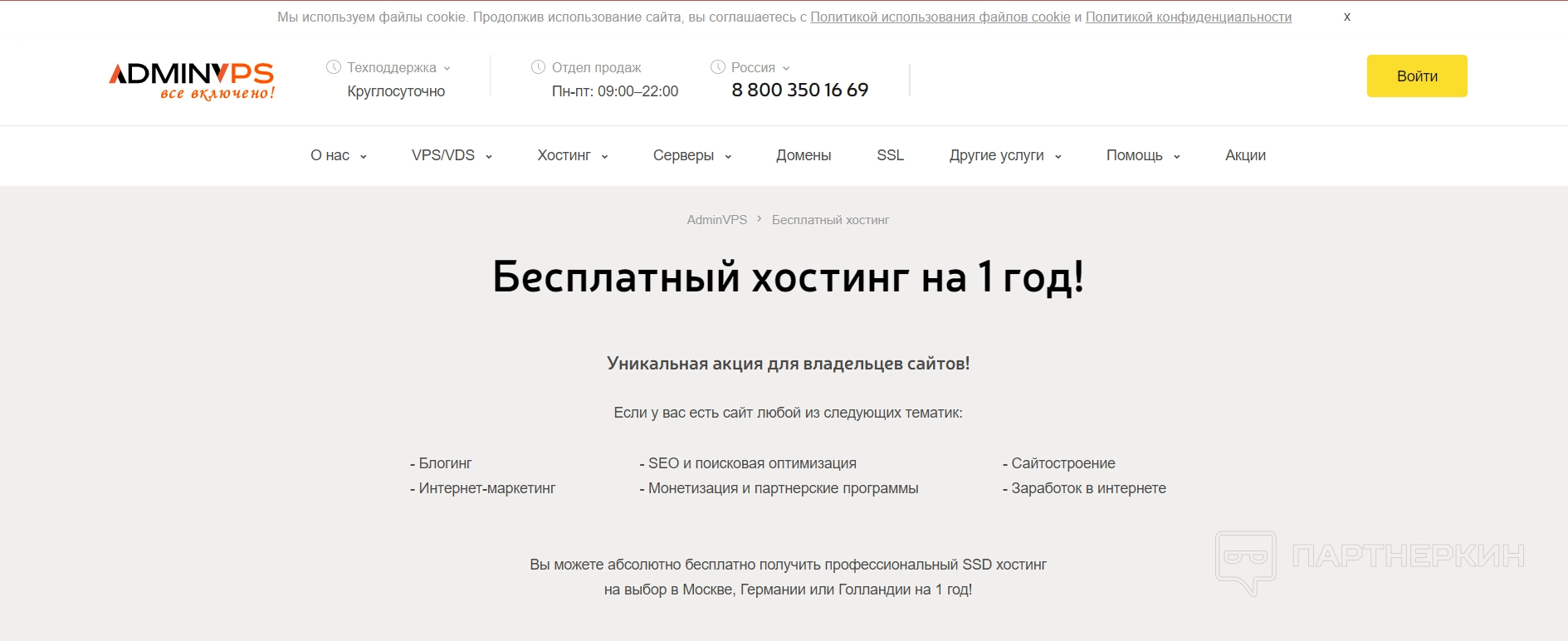Click the Войти button

[x=1417, y=76]
